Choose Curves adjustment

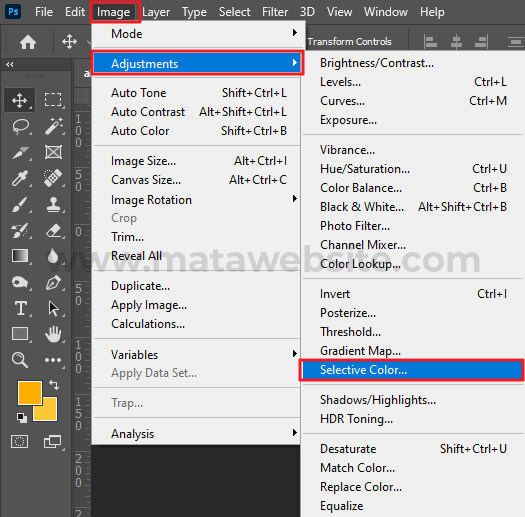point(413,101)
